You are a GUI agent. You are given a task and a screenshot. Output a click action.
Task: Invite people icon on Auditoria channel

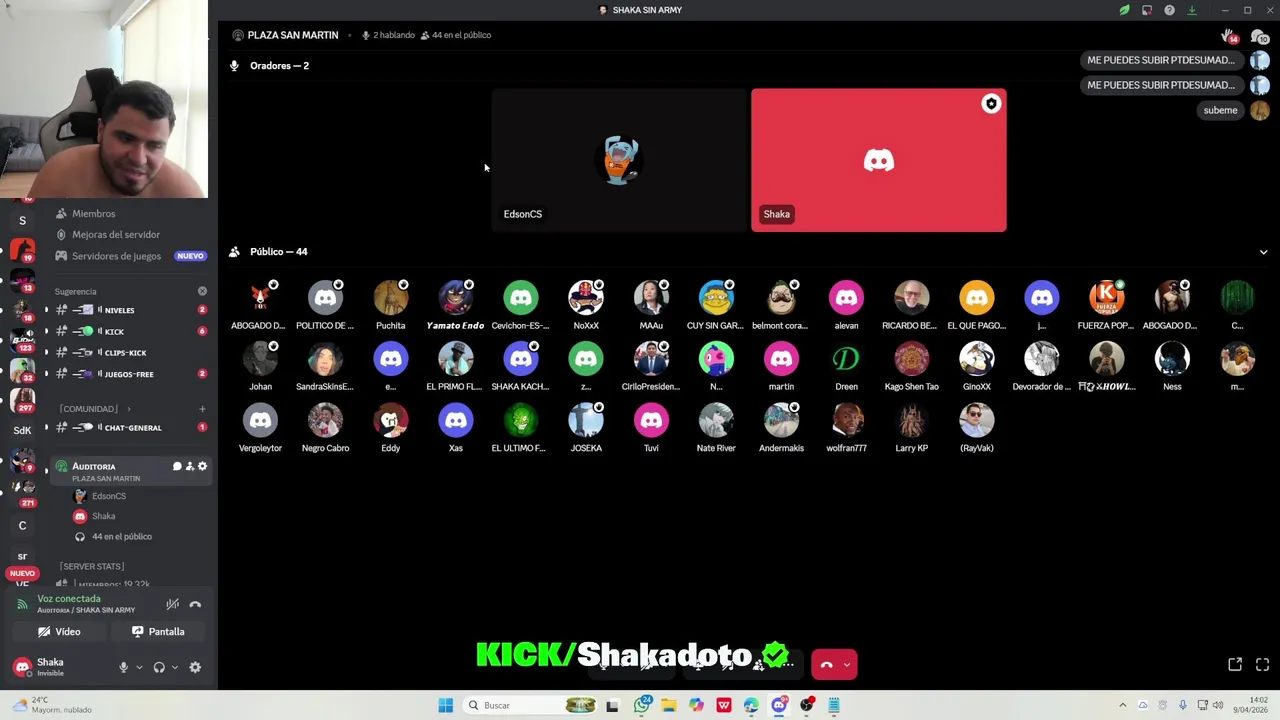[190, 466]
